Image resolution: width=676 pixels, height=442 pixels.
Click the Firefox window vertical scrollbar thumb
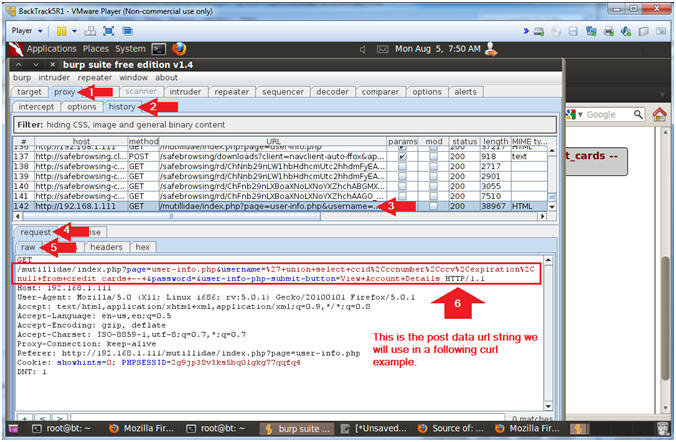667,317
